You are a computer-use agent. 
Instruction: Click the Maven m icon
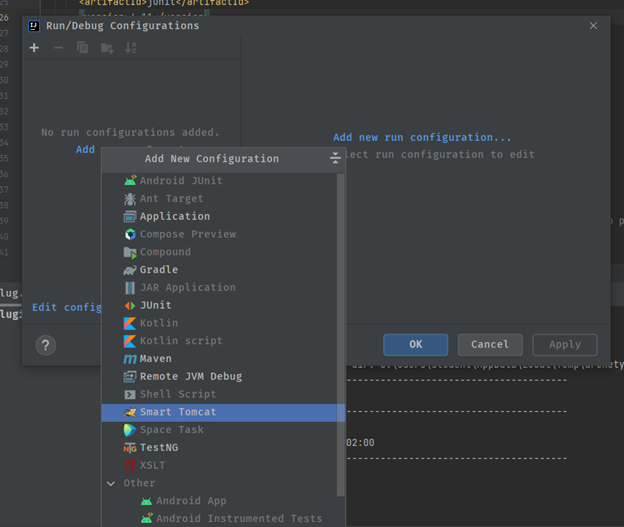pyautogui.click(x=130, y=359)
